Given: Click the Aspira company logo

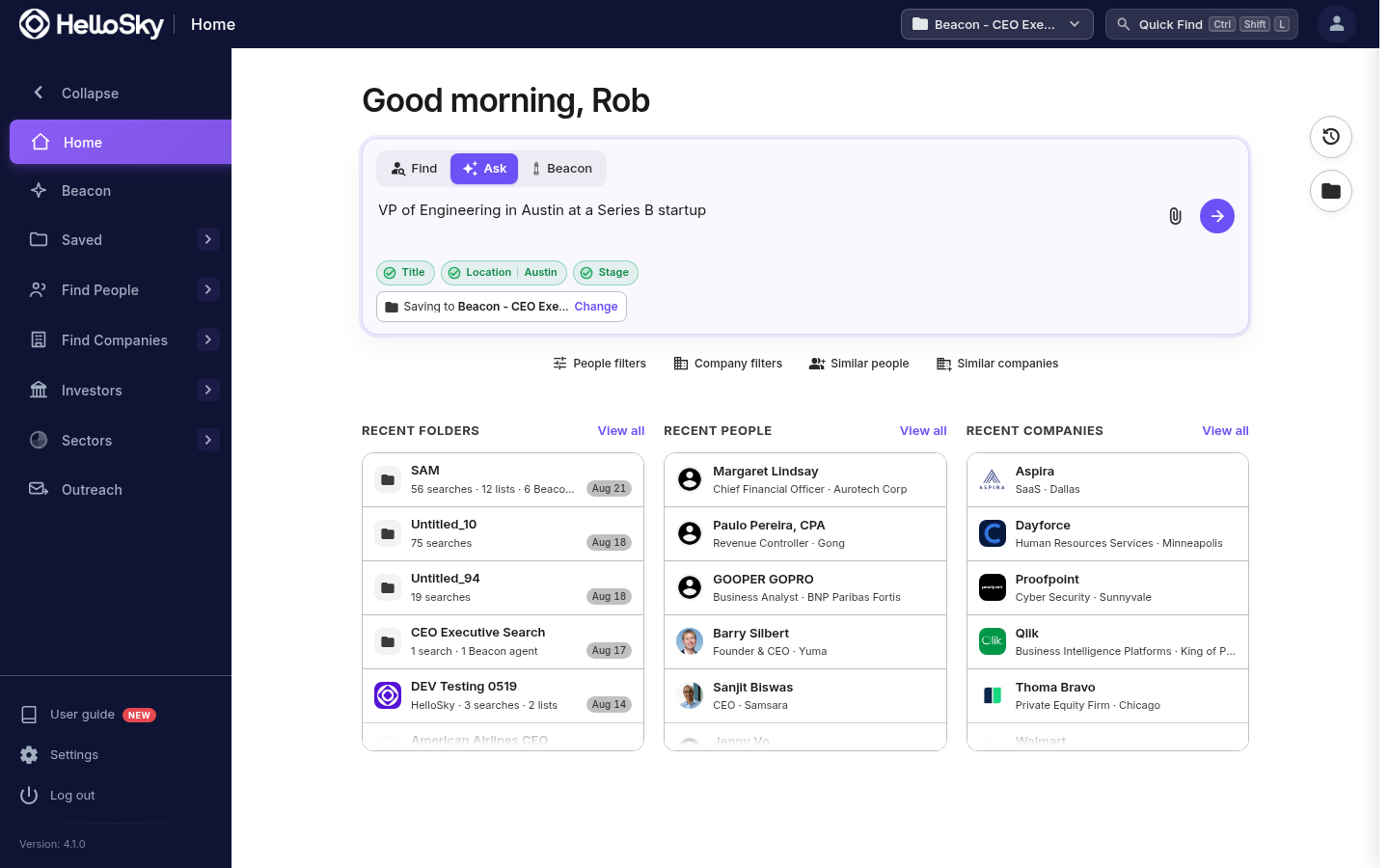Looking at the screenshot, I should point(993,479).
